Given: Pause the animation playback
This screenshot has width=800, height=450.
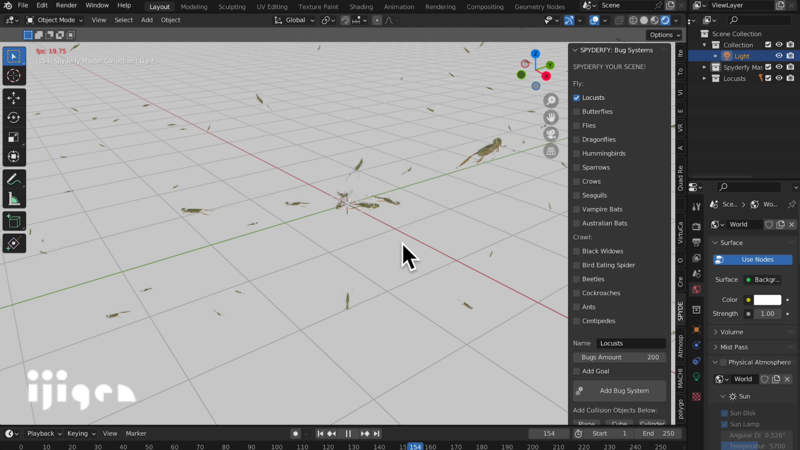Looking at the screenshot, I should tap(348, 434).
